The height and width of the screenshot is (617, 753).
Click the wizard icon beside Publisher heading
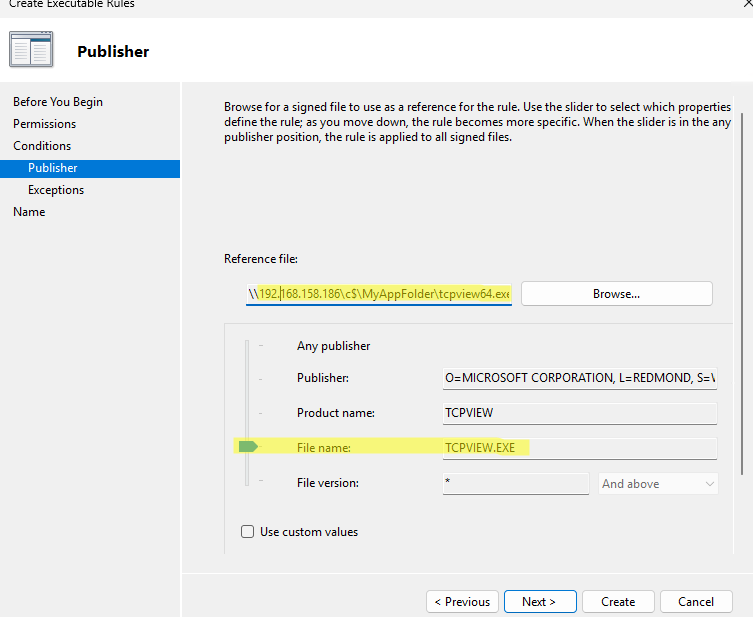[x=31, y=50]
